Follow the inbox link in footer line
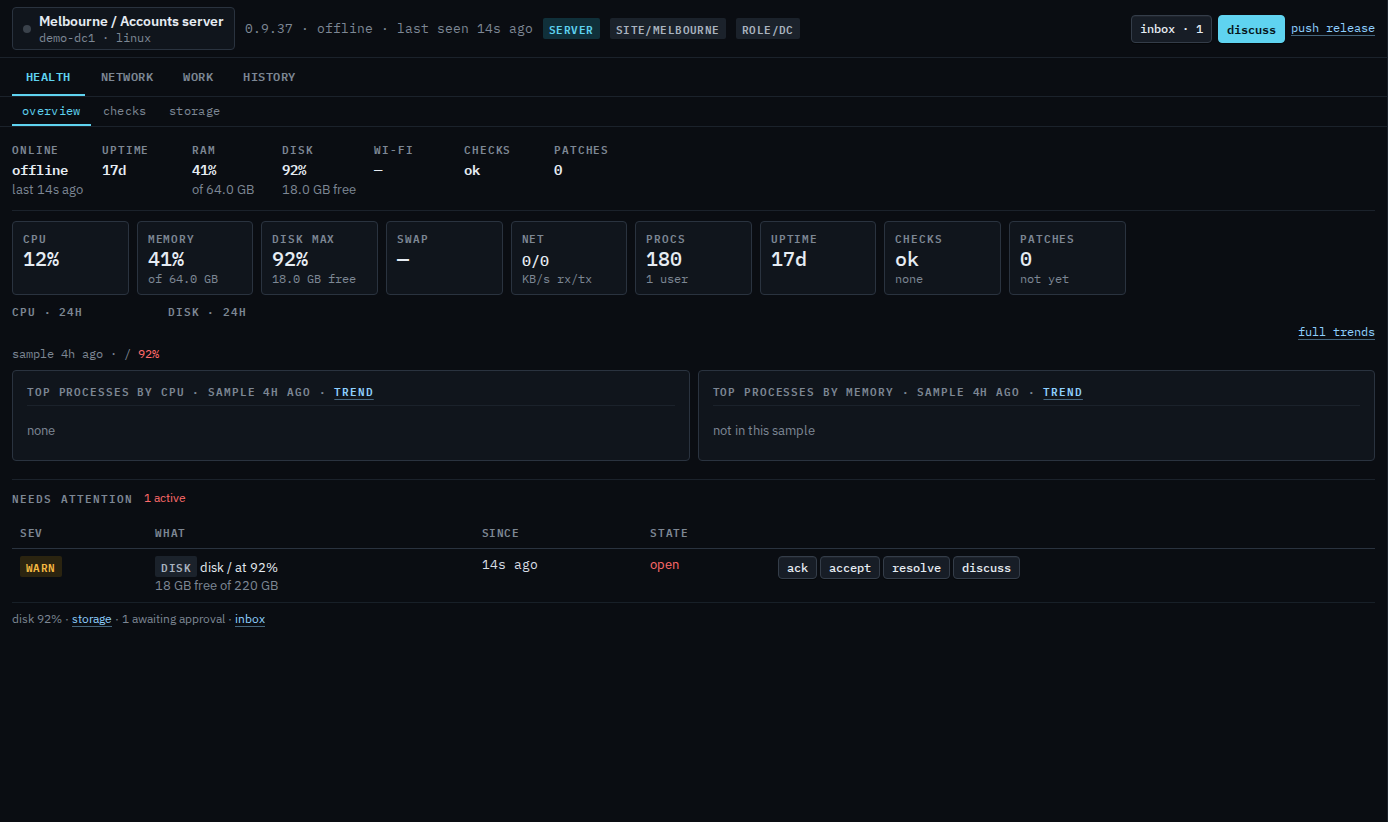Screen dimensions: 1388x822 pos(250,619)
